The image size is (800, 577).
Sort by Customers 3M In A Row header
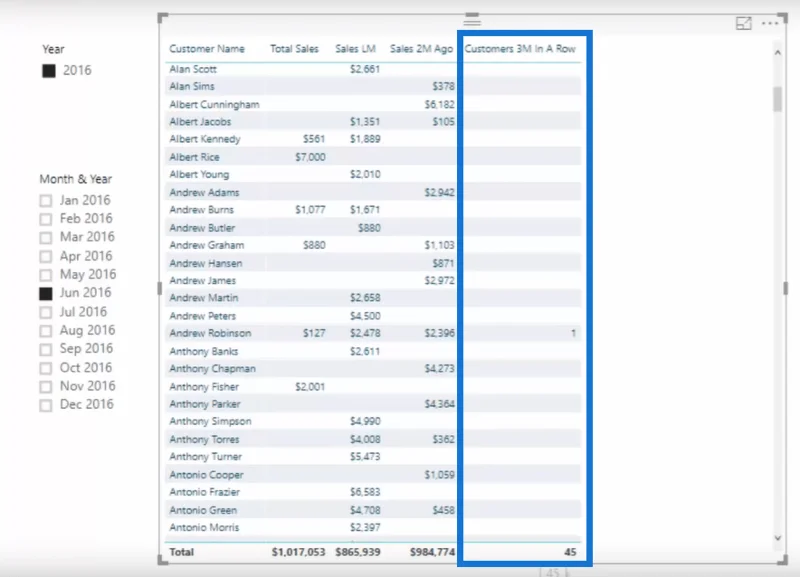click(520, 49)
